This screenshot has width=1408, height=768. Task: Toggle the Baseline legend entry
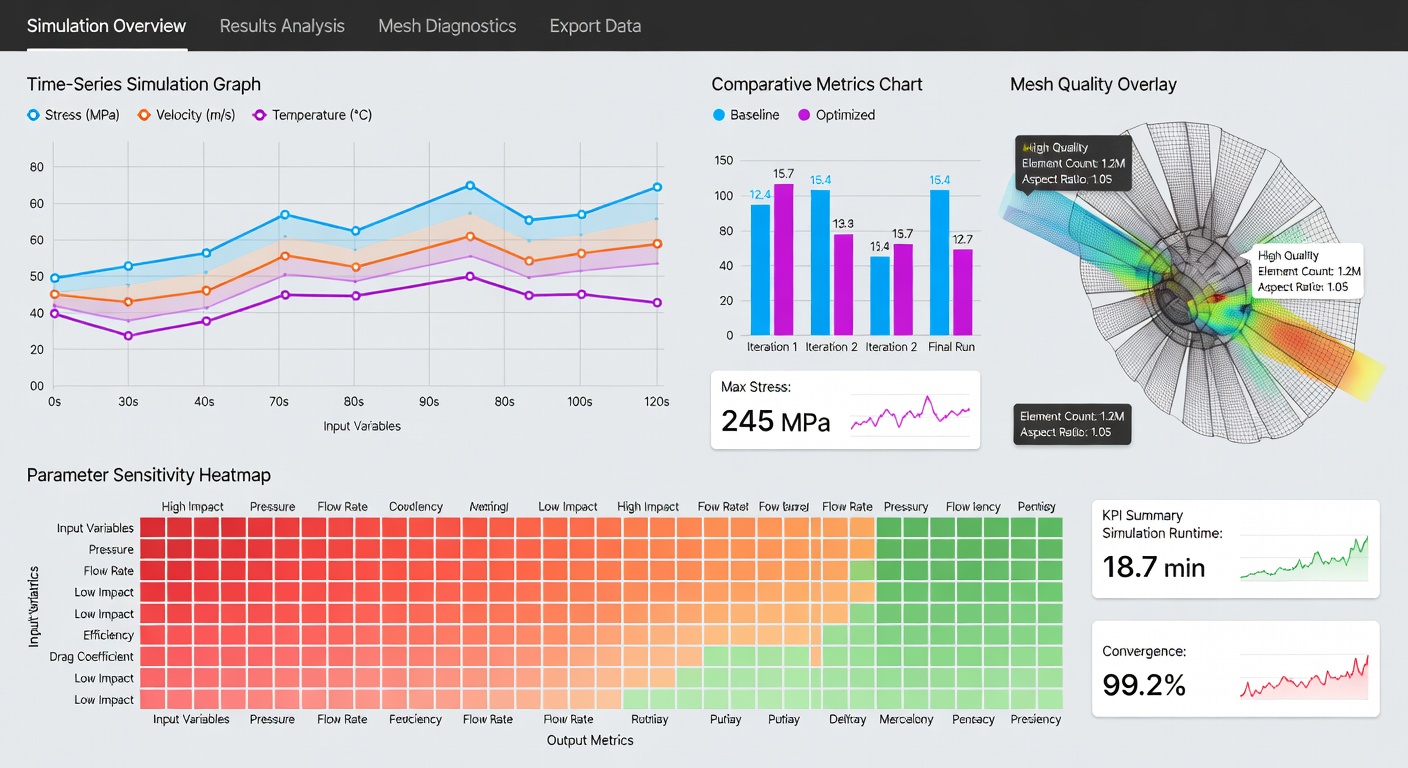point(745,115)
